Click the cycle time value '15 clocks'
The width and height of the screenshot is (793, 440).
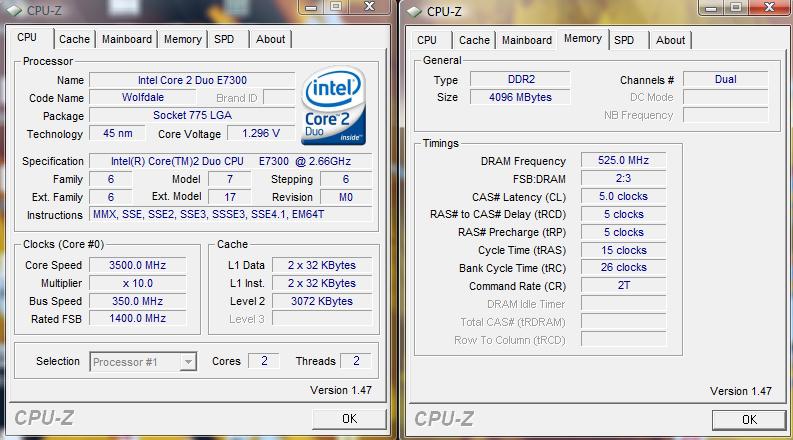pos(624,250)
